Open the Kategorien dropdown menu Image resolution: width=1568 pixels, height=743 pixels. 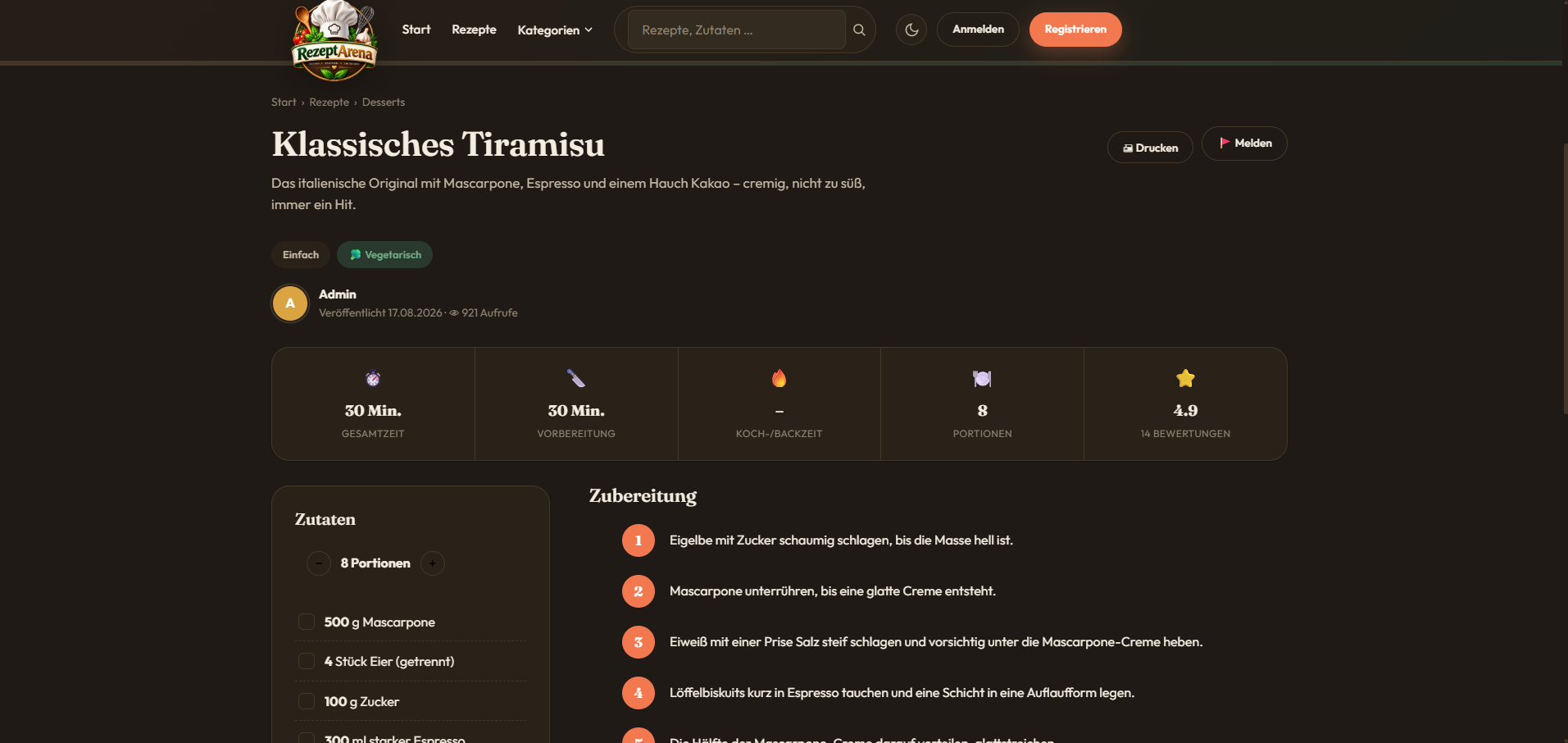[555, 30]
